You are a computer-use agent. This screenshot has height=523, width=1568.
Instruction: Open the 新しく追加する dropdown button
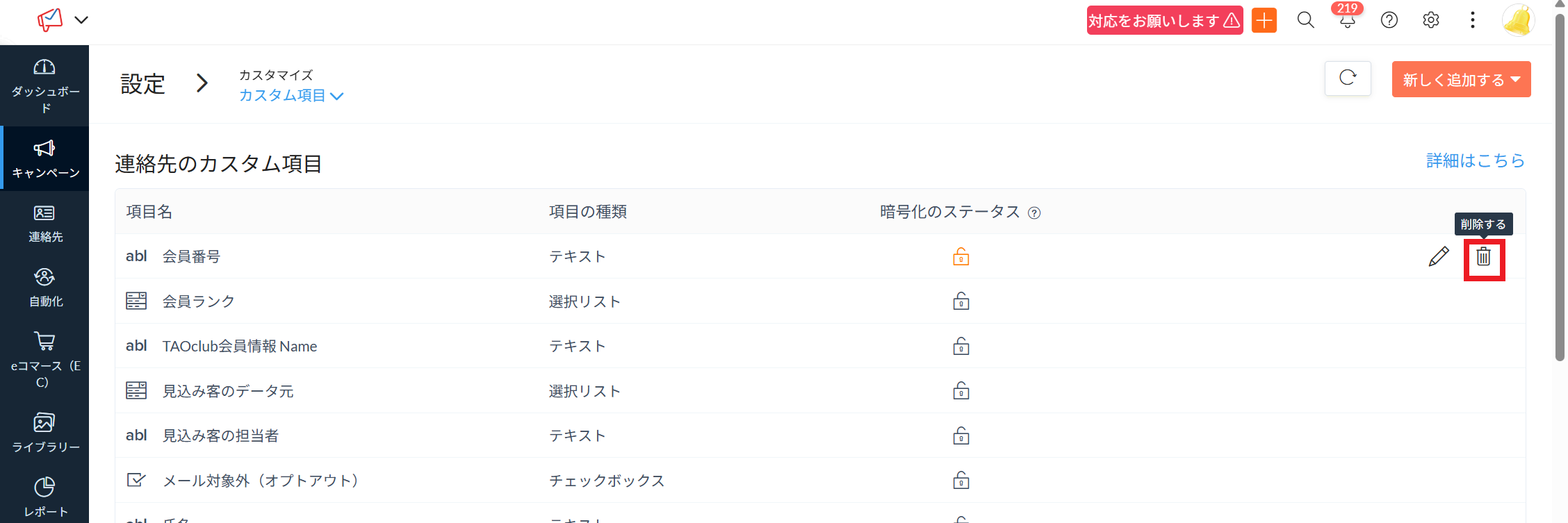point(1460,80)
